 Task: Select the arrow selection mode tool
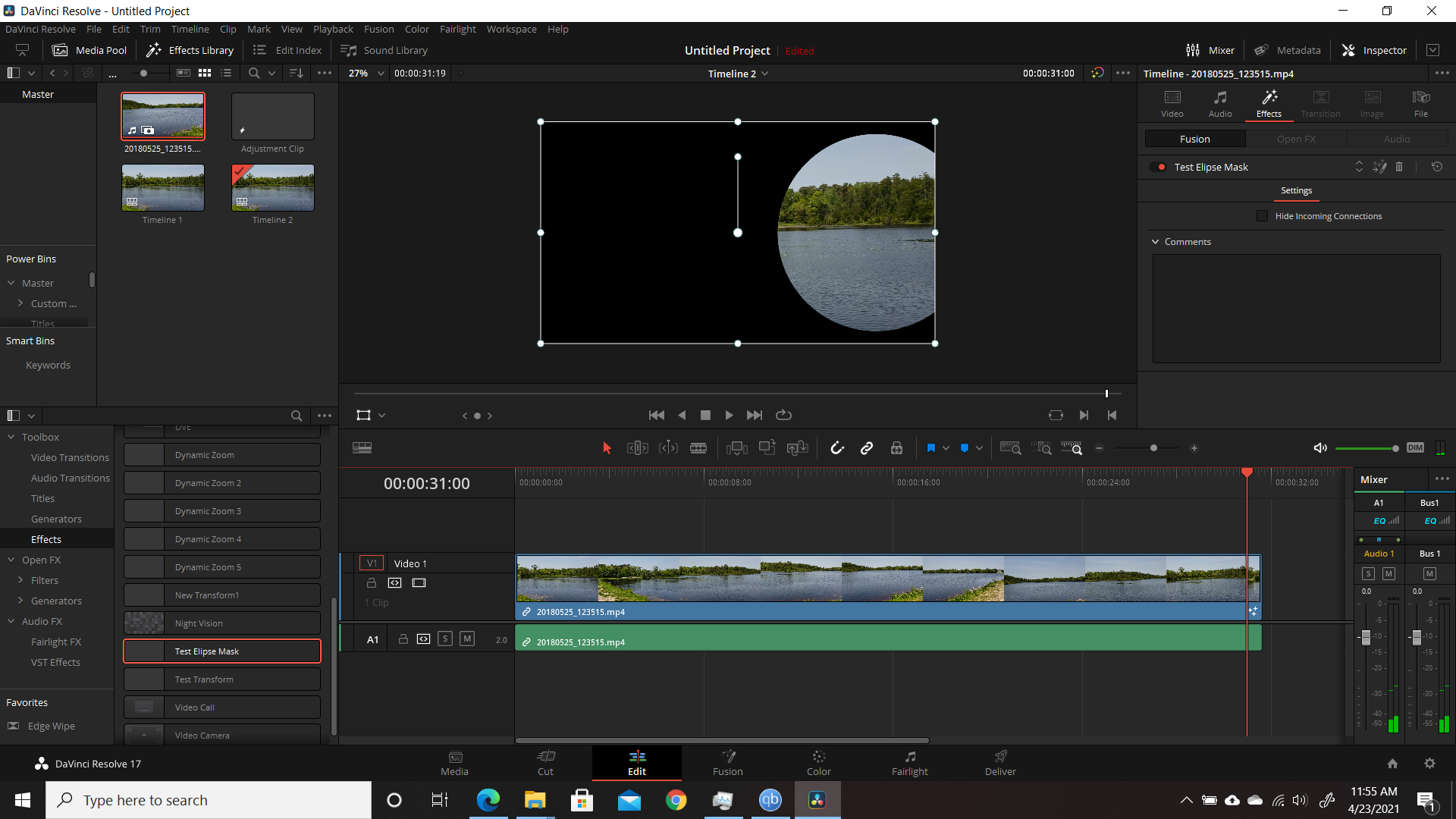point(607,448)
